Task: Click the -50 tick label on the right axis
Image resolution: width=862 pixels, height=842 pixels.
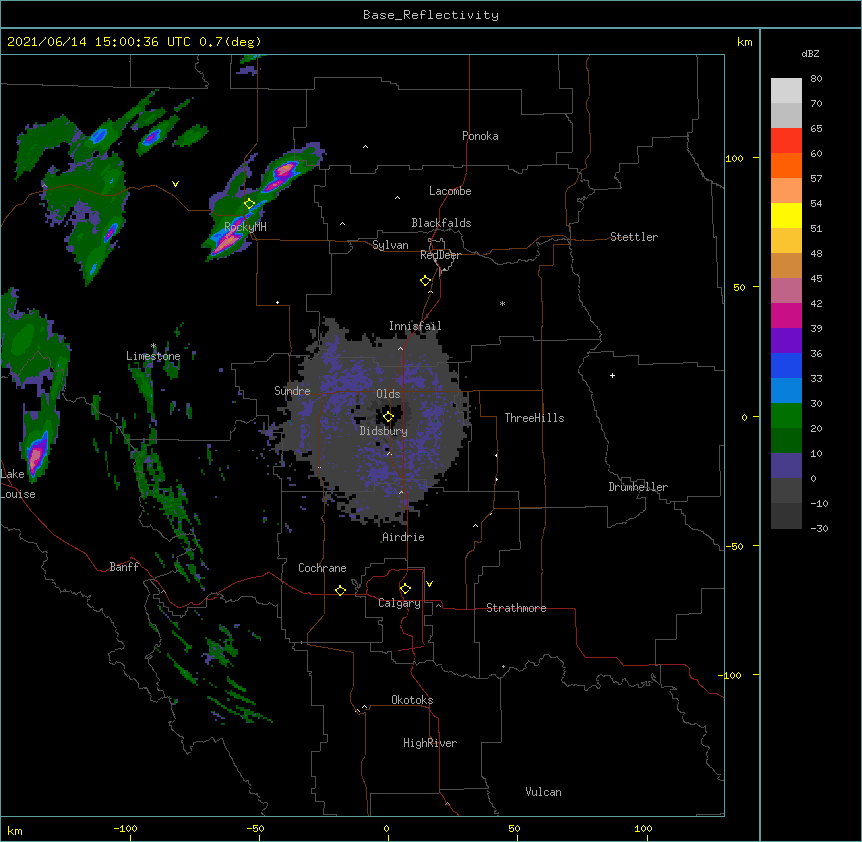Action: tap(734, 546)
